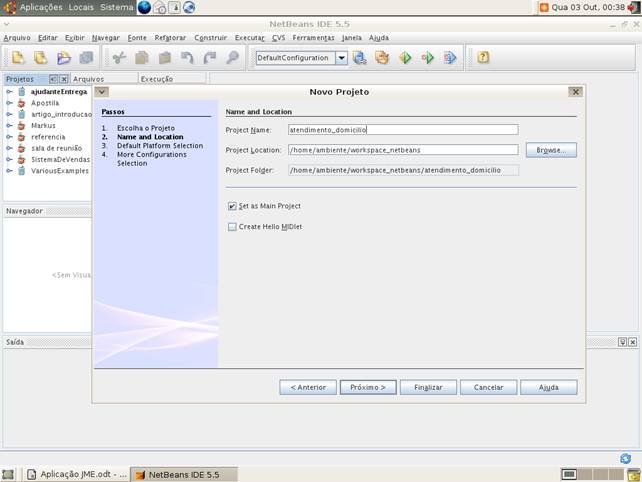Click the Run Main Project green arrow
642x482 pixels.
click(x=405, y=58)
